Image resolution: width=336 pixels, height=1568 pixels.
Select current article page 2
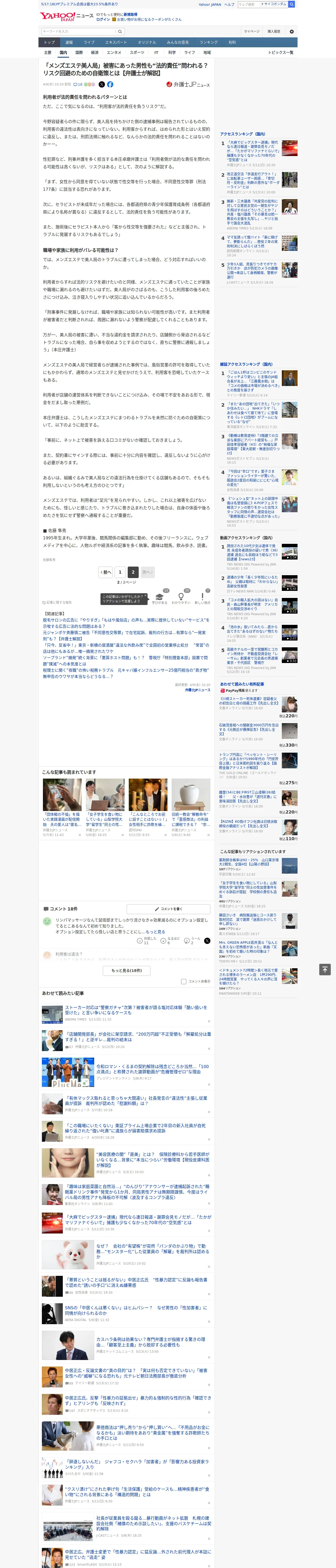click(133, 572)
